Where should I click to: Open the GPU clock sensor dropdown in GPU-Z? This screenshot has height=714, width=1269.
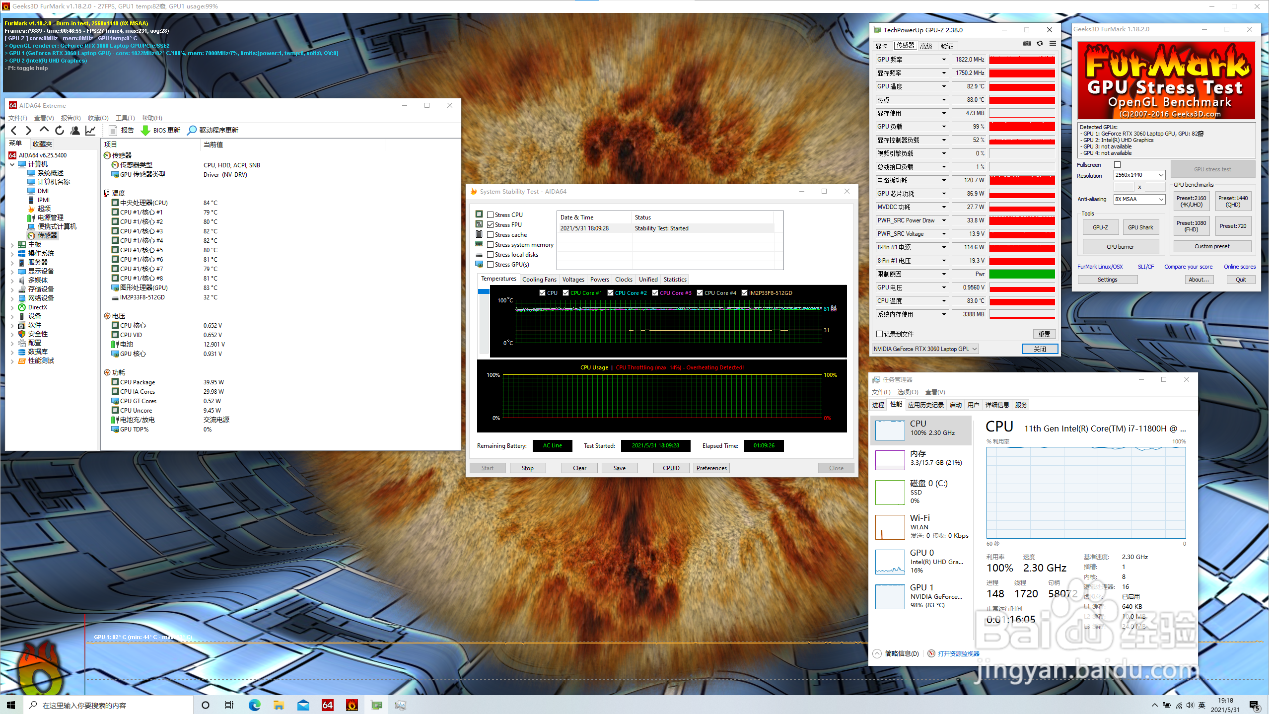(x=944, y=59)
